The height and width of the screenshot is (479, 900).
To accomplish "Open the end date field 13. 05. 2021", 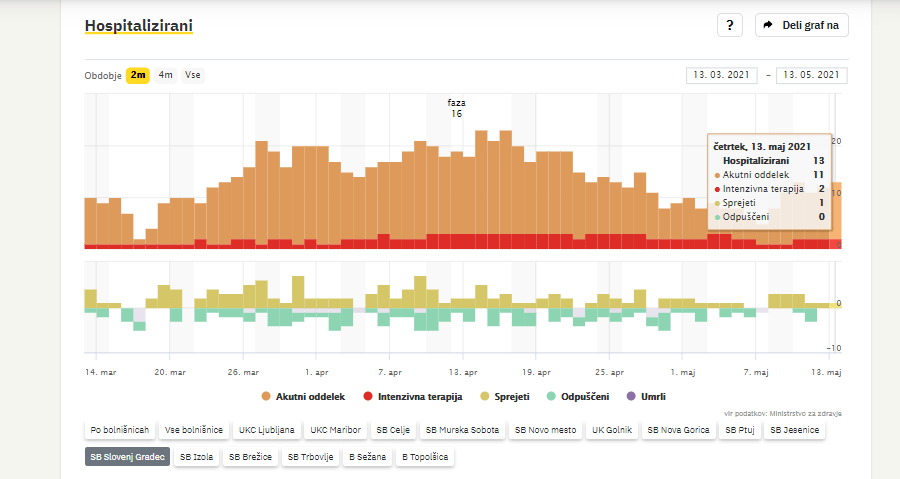I will pos(812,76).
